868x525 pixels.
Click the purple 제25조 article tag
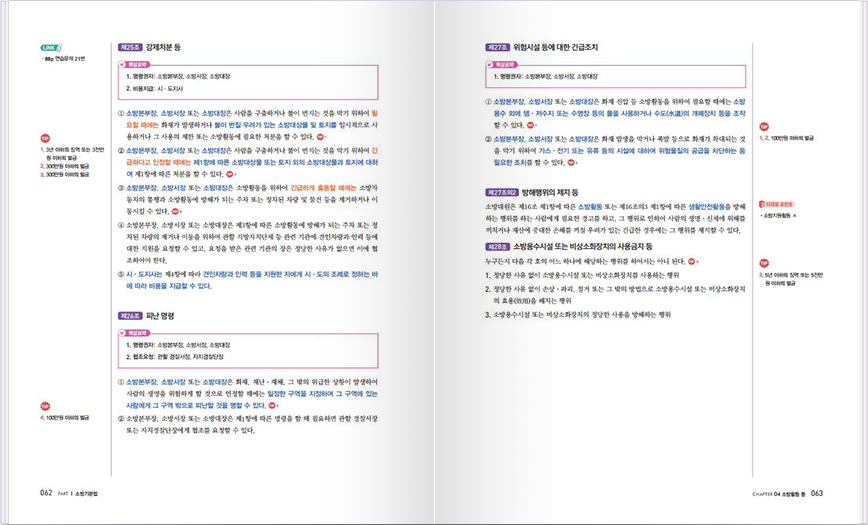(130, 47)
